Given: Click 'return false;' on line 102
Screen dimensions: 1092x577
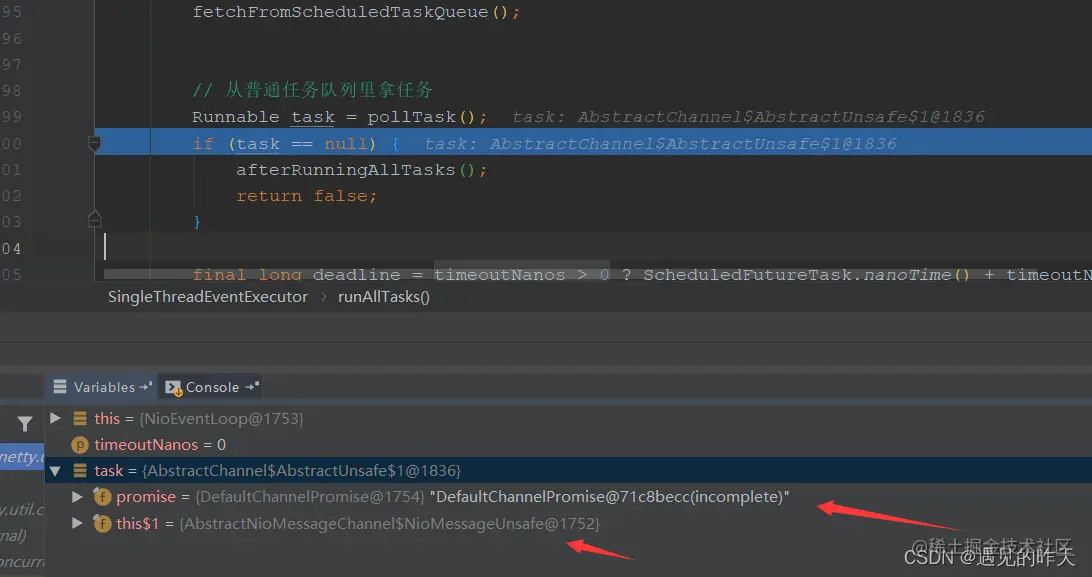Looking at the screenshot, I should pos(306,196).
